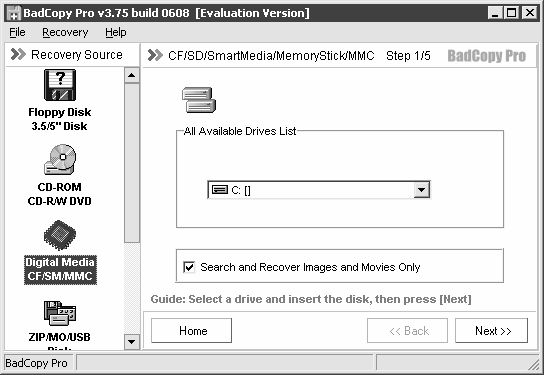Open the available drives dropdown arrow
544x375 pixels.
pos(422,190)
